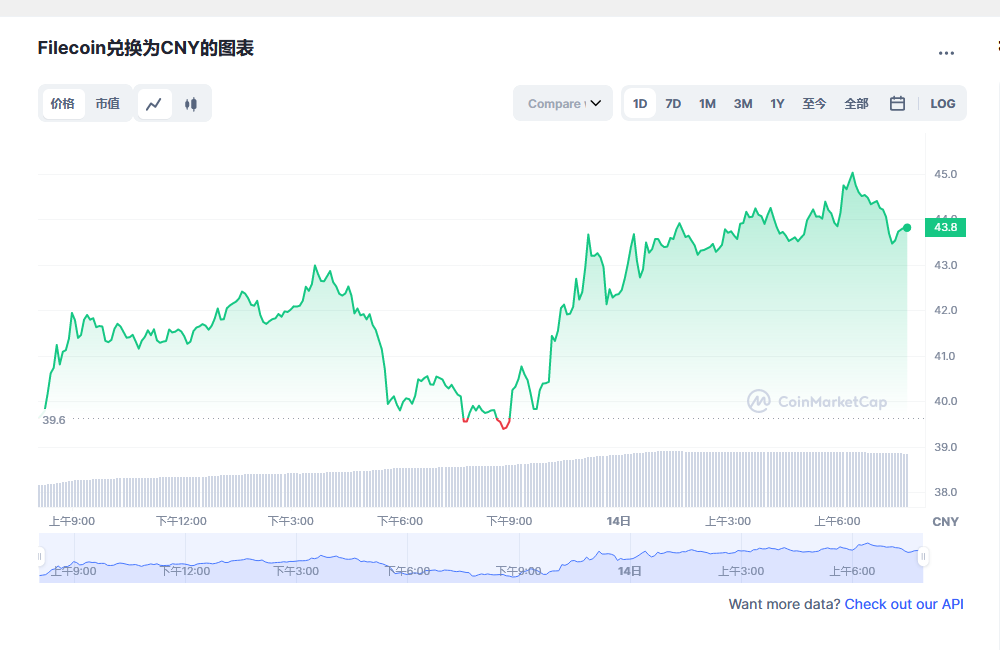Click the right range slider handle
The image size is (1000, 650).
pos(923,557)
